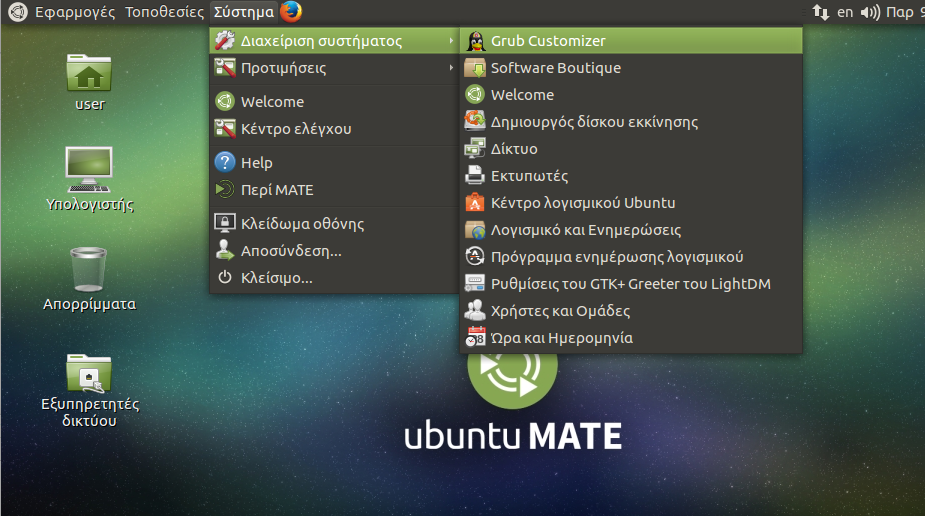The image size is (925, 516).
Task: Open the Εφαρμογές menu
Action: 75,13
